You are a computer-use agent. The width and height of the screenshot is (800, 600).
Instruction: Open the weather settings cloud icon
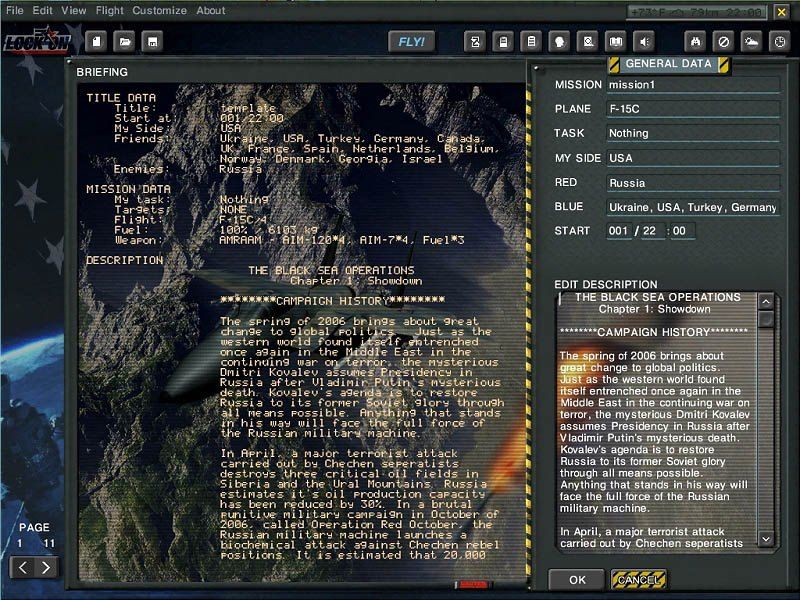point(750,41)
